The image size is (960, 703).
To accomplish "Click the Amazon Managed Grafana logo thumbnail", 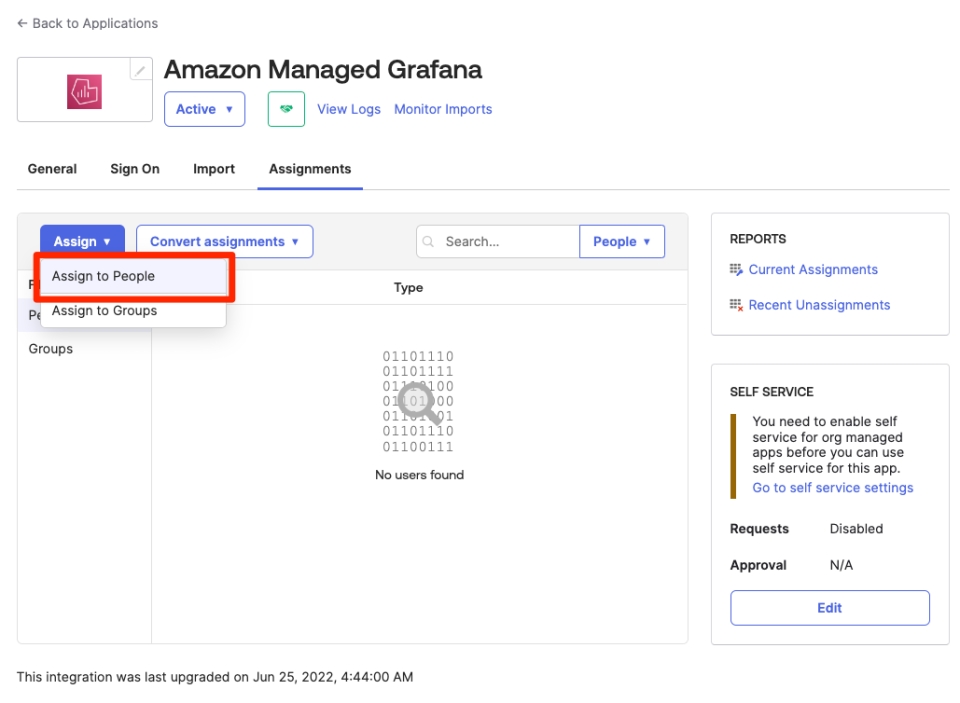I will [x=84, y=90].
